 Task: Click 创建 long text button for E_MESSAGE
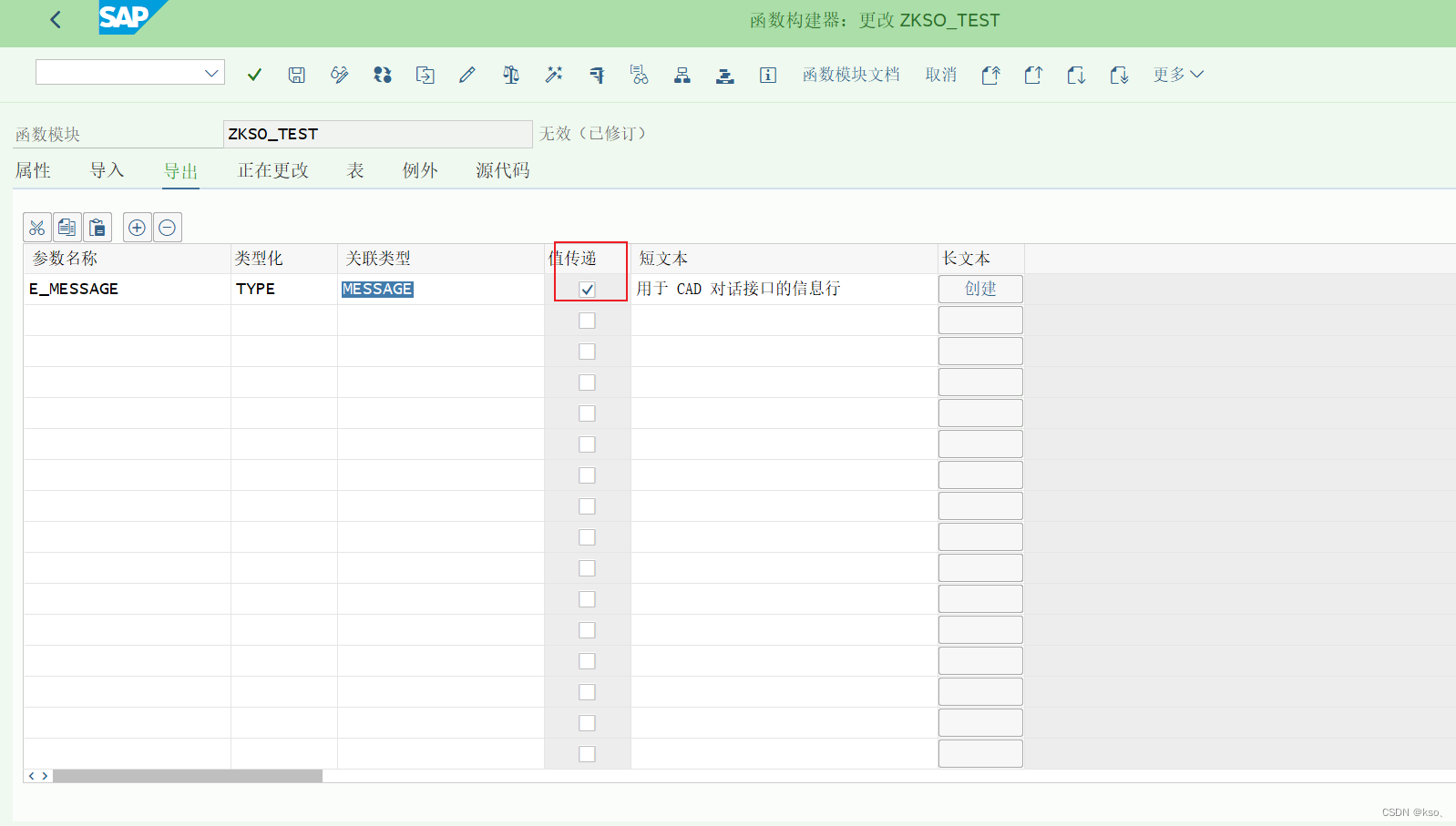pos(980,289)
